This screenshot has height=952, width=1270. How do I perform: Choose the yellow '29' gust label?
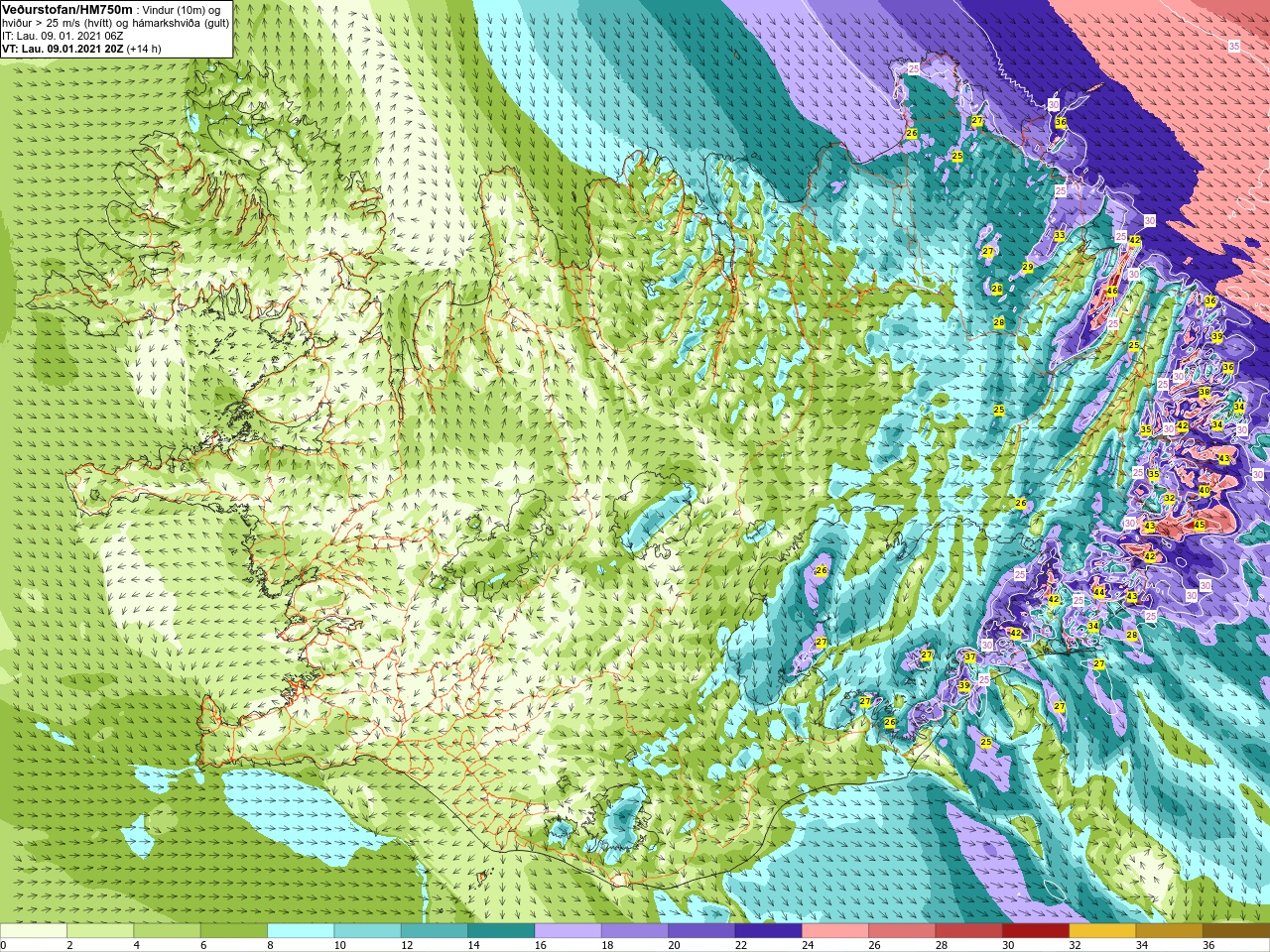[x=1028, y=268]
